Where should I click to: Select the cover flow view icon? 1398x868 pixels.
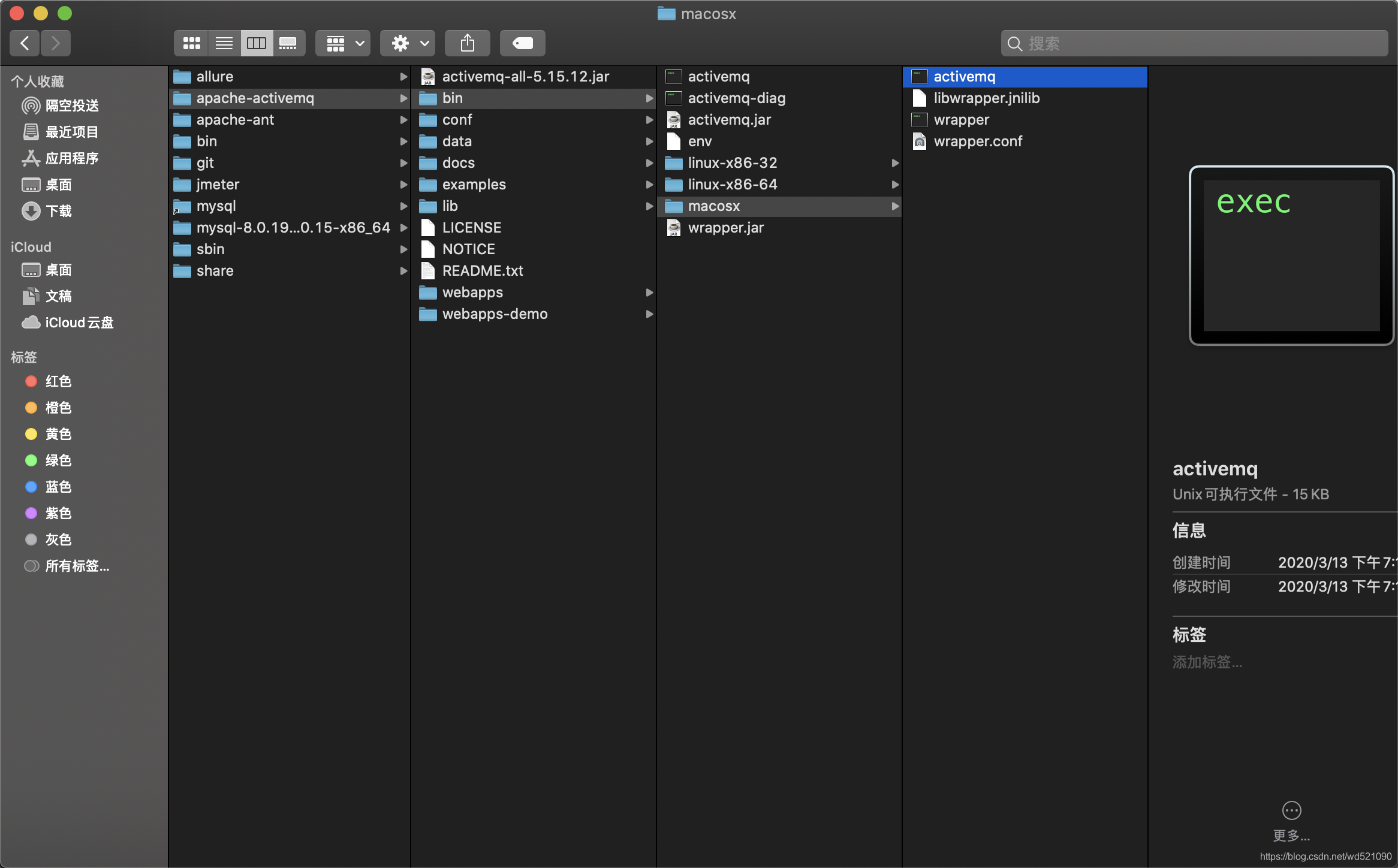(x=288, y=42)
